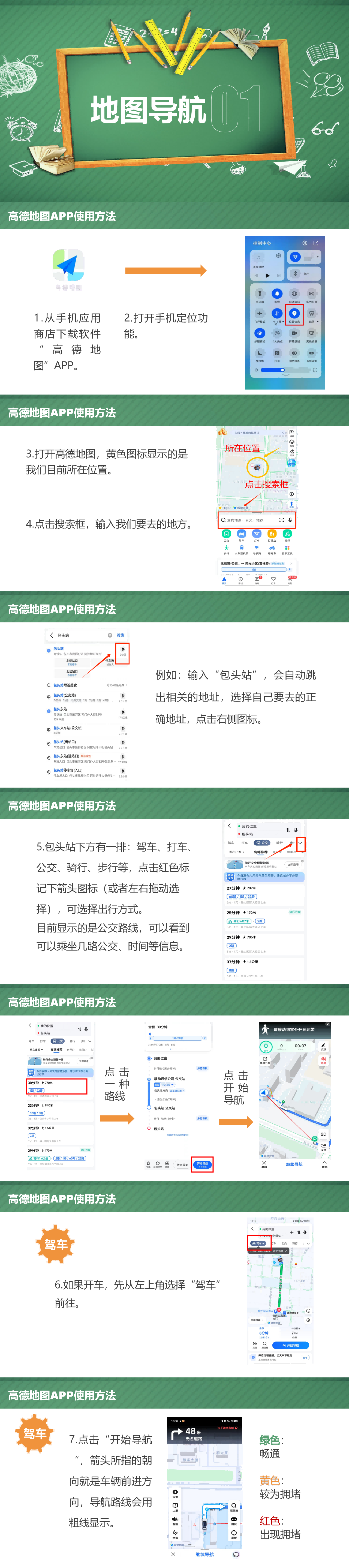
Task: Expand the Wi-Fi network dropdown arrow
Action: [318, 257]
